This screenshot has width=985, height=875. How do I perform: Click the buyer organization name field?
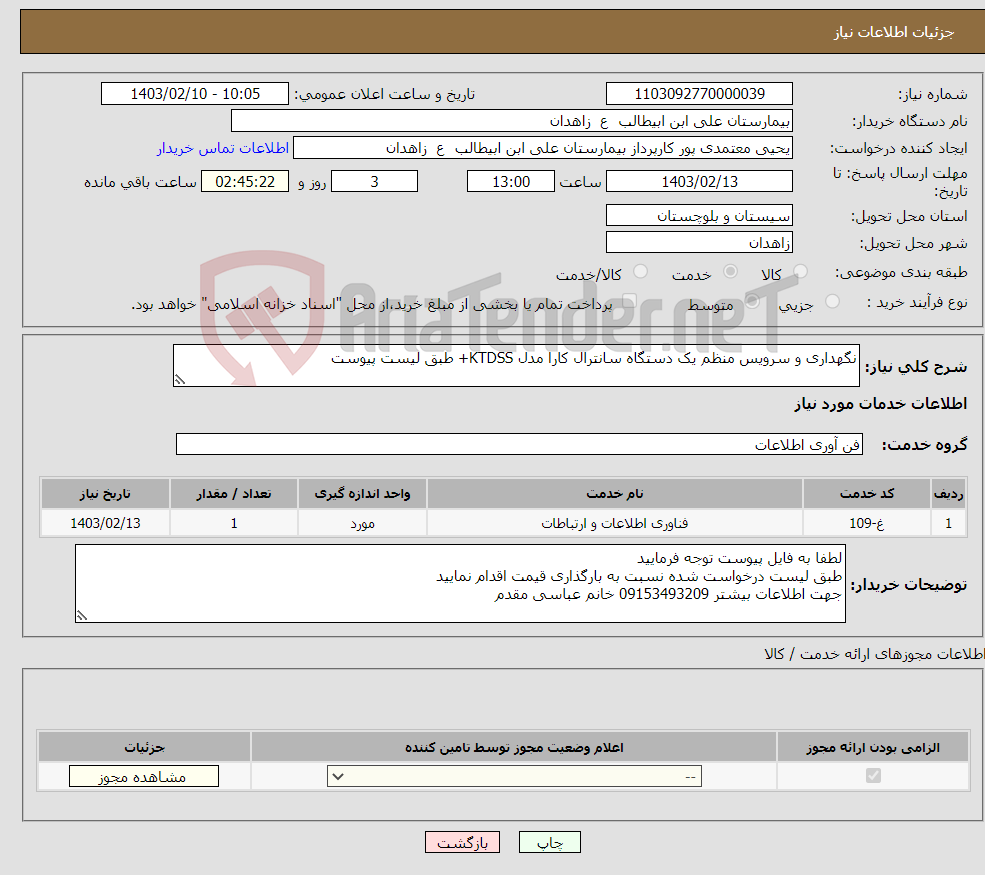(x=511, y=121)
